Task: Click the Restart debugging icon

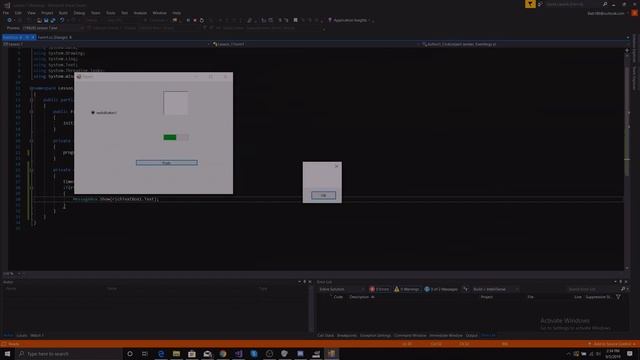Action: click(x=202, y=20)
